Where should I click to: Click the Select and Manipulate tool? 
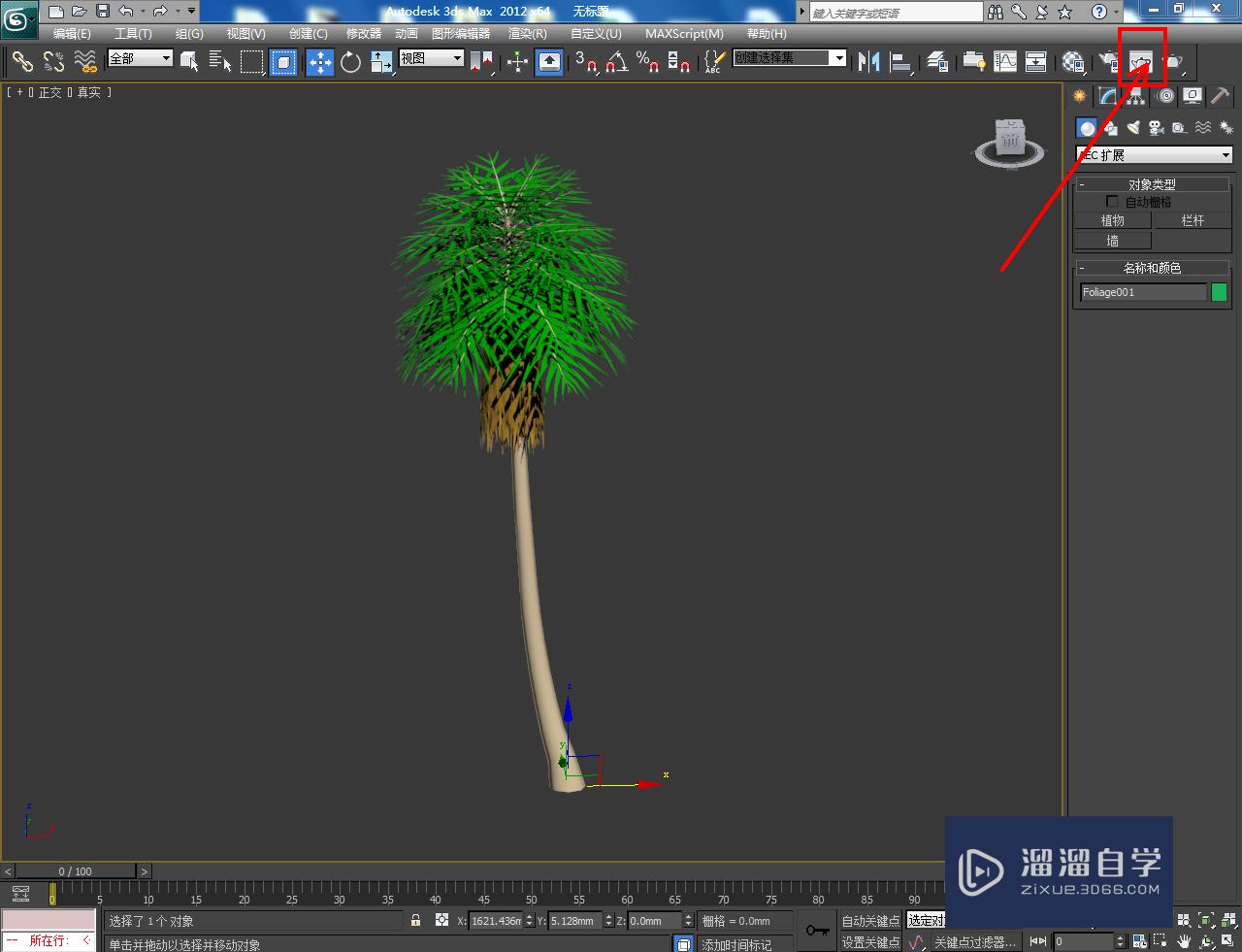tap(518, 62)
